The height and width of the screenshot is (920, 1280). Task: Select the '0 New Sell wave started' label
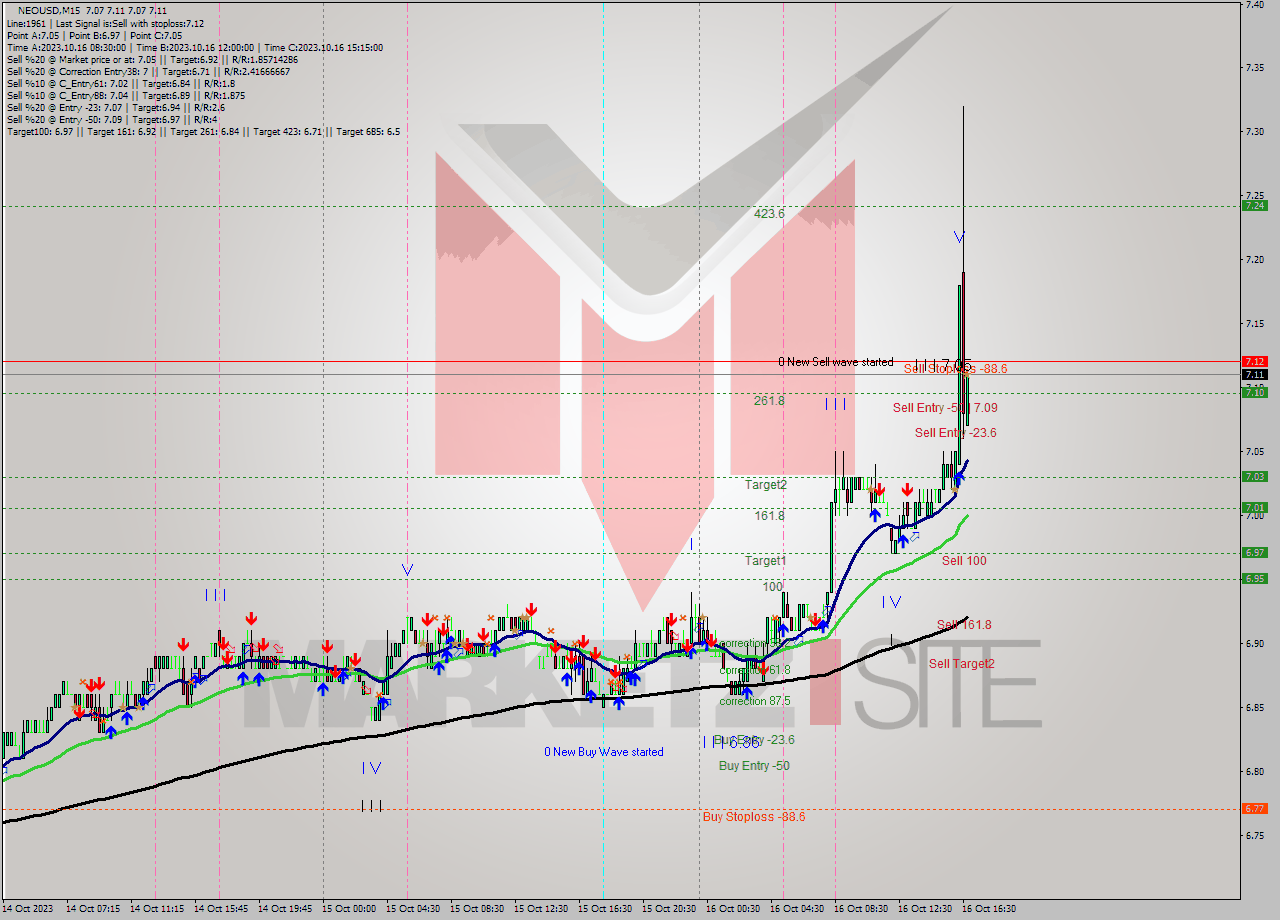coord(836,362)
